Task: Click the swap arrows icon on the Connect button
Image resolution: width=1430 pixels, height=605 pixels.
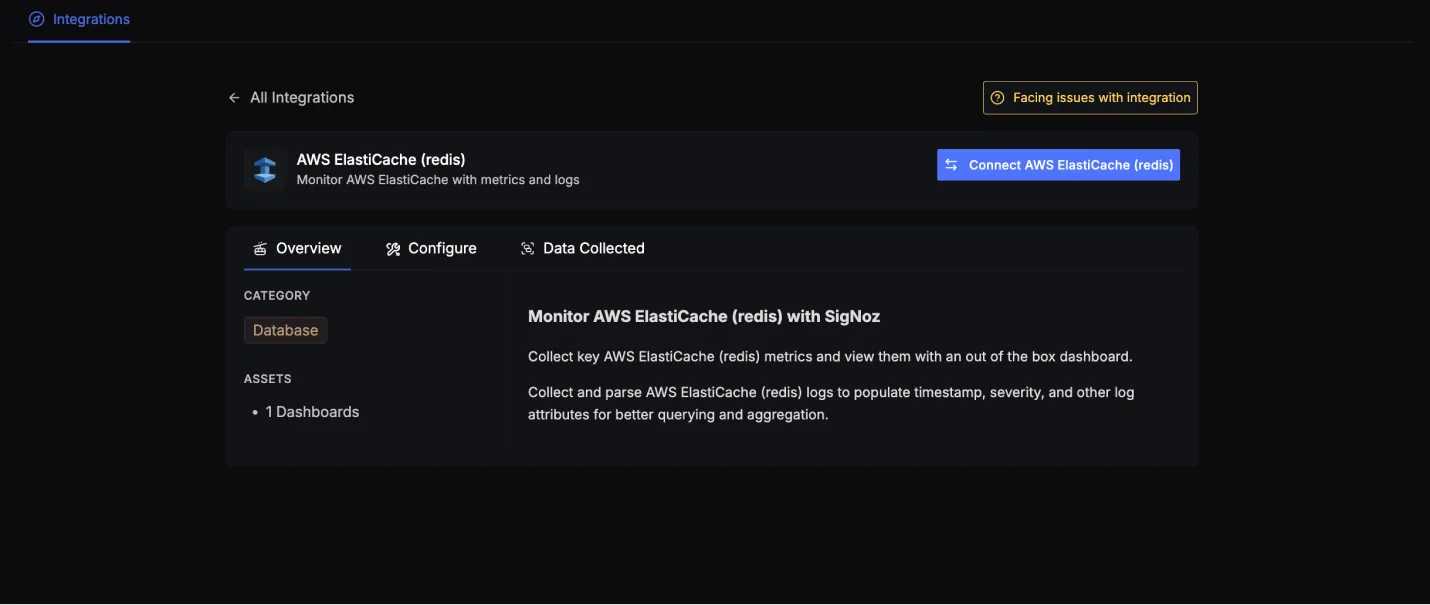Action: pos(951,165)
